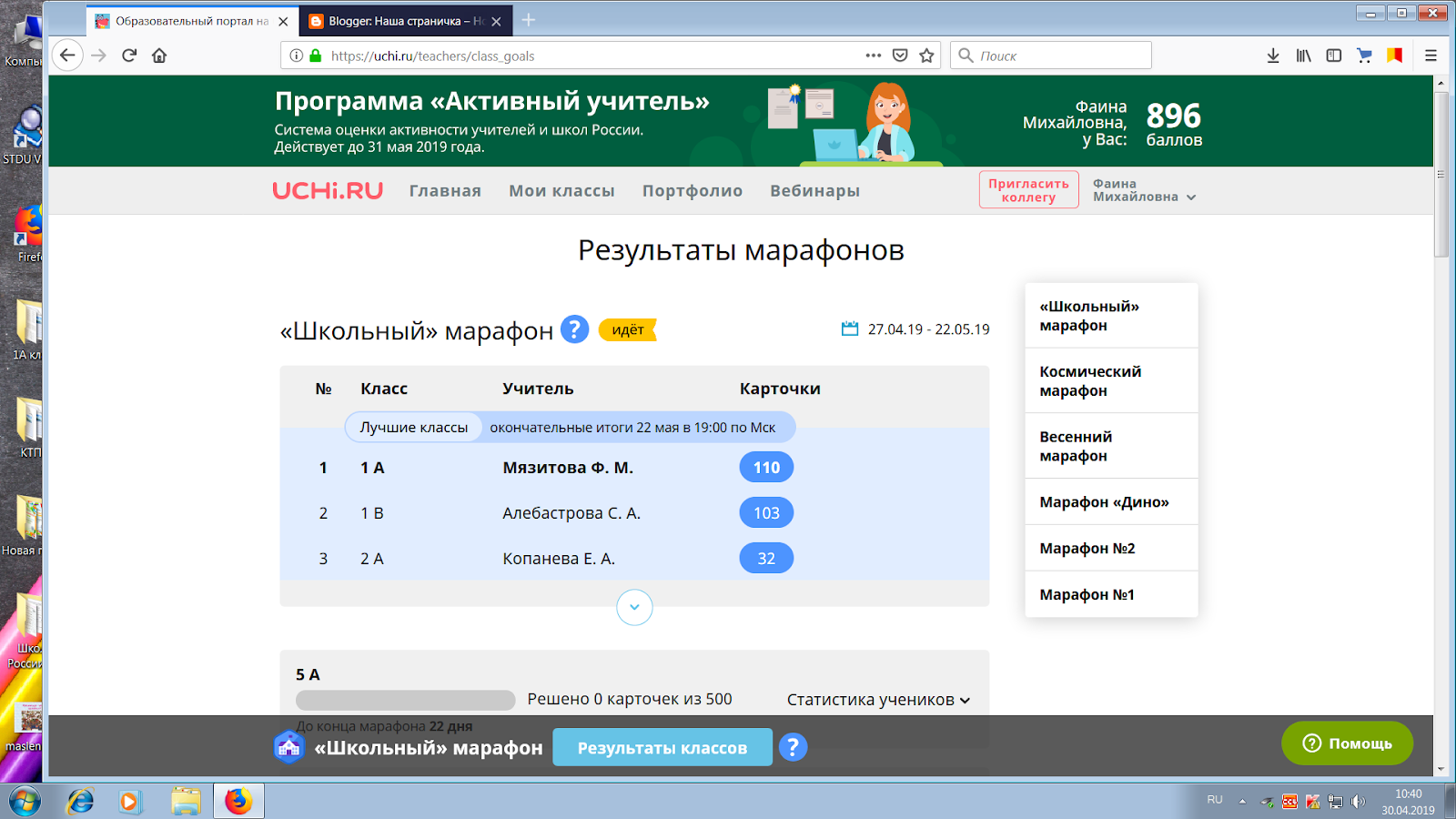Click the yellow-red bookmark flag extension icon

coord(1393,55)
